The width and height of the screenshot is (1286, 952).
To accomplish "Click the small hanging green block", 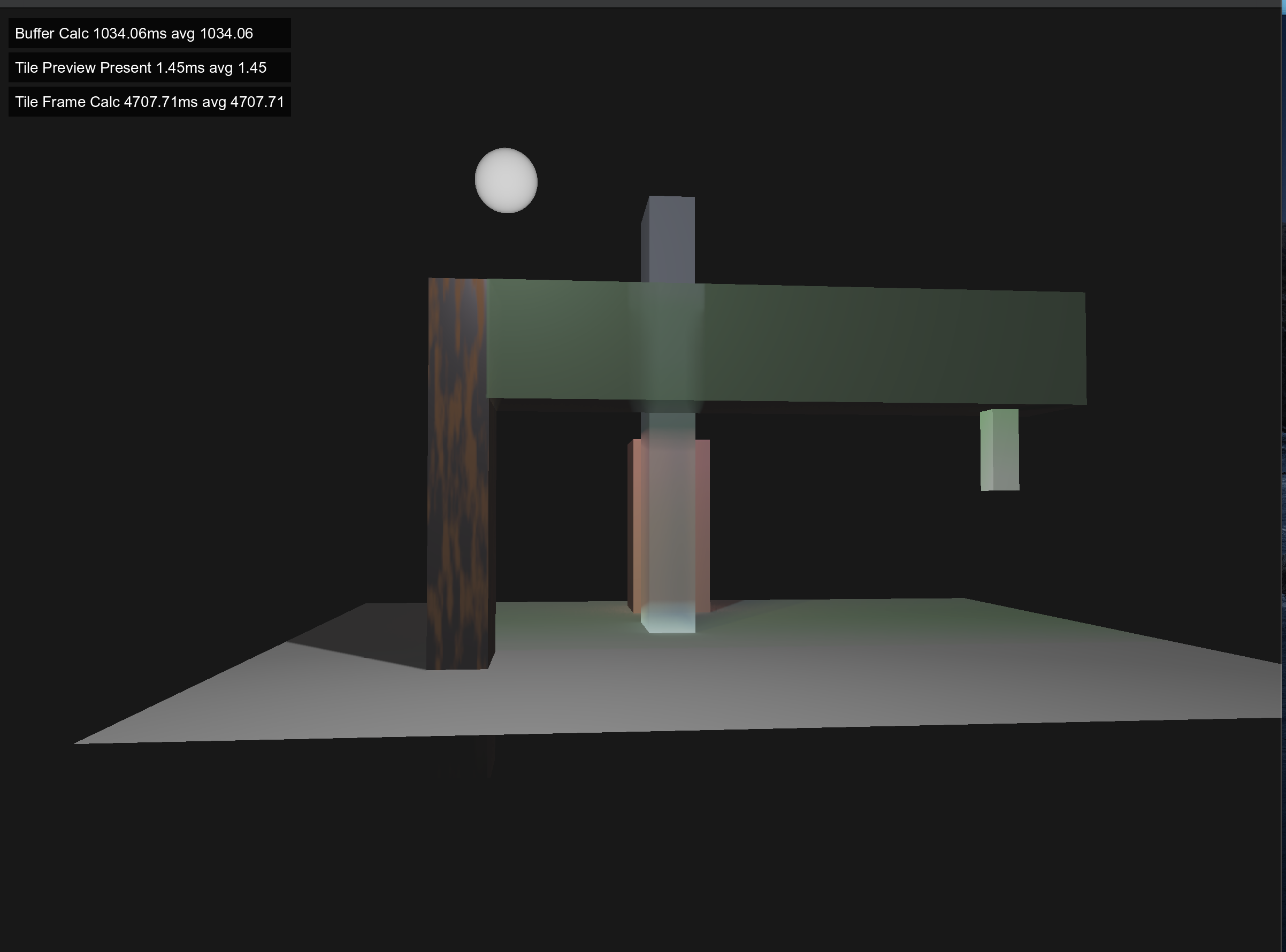I will tap(999, 450).
